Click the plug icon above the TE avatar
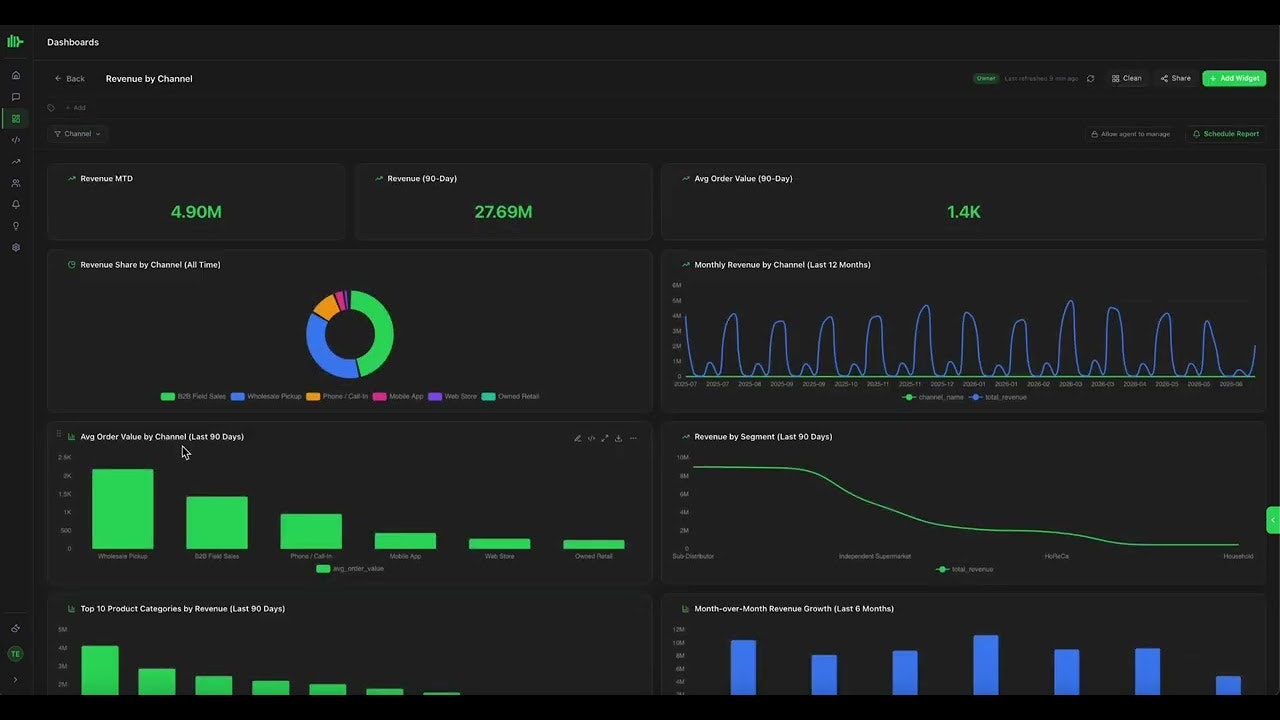Viewport: 1280px width, 720px height. (15, 629)
